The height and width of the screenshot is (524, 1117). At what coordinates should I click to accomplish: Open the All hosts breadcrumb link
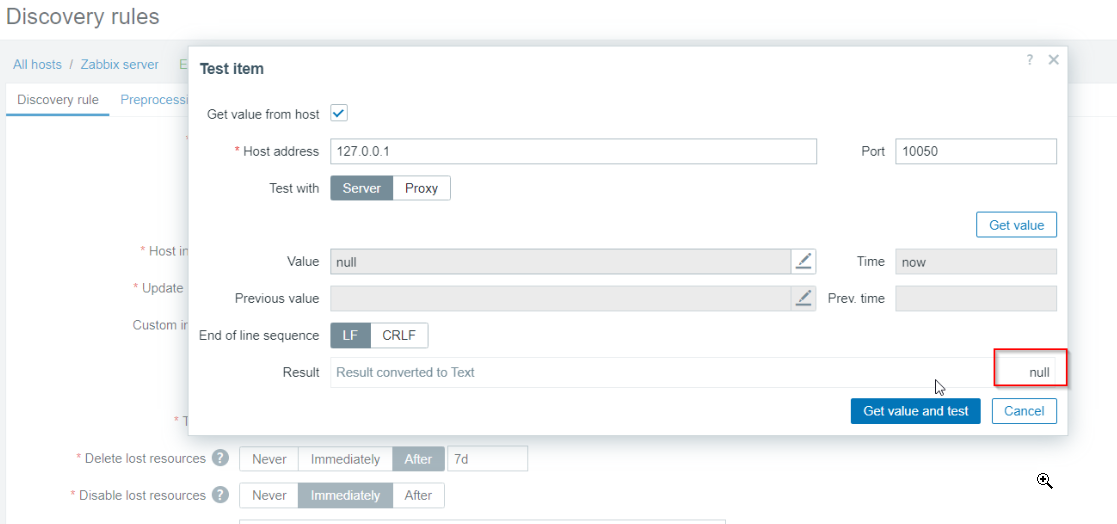tap(37, 64)
